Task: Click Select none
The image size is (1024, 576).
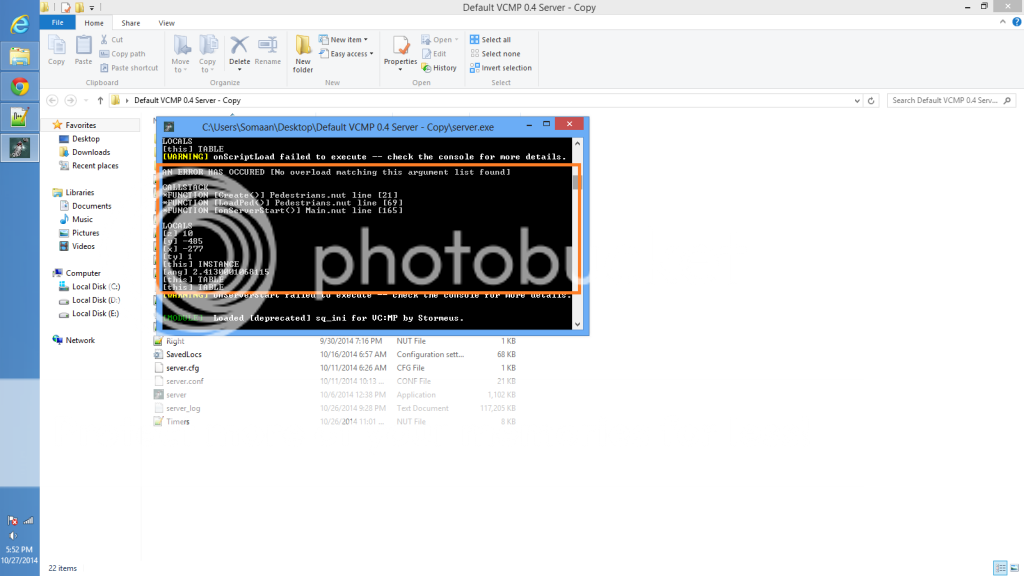Action: 495,54
